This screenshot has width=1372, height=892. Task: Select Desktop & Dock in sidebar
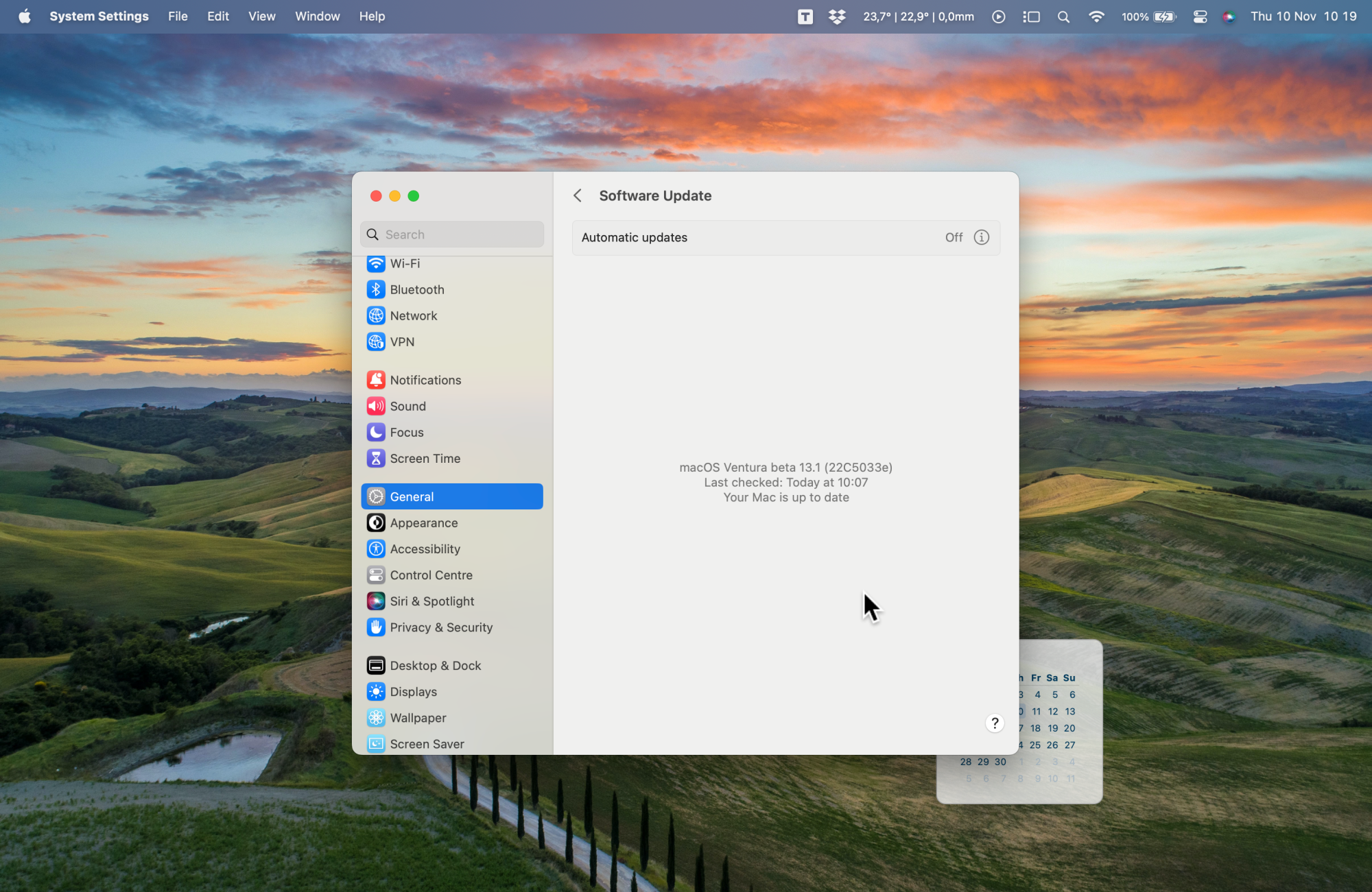pos(452,665)
